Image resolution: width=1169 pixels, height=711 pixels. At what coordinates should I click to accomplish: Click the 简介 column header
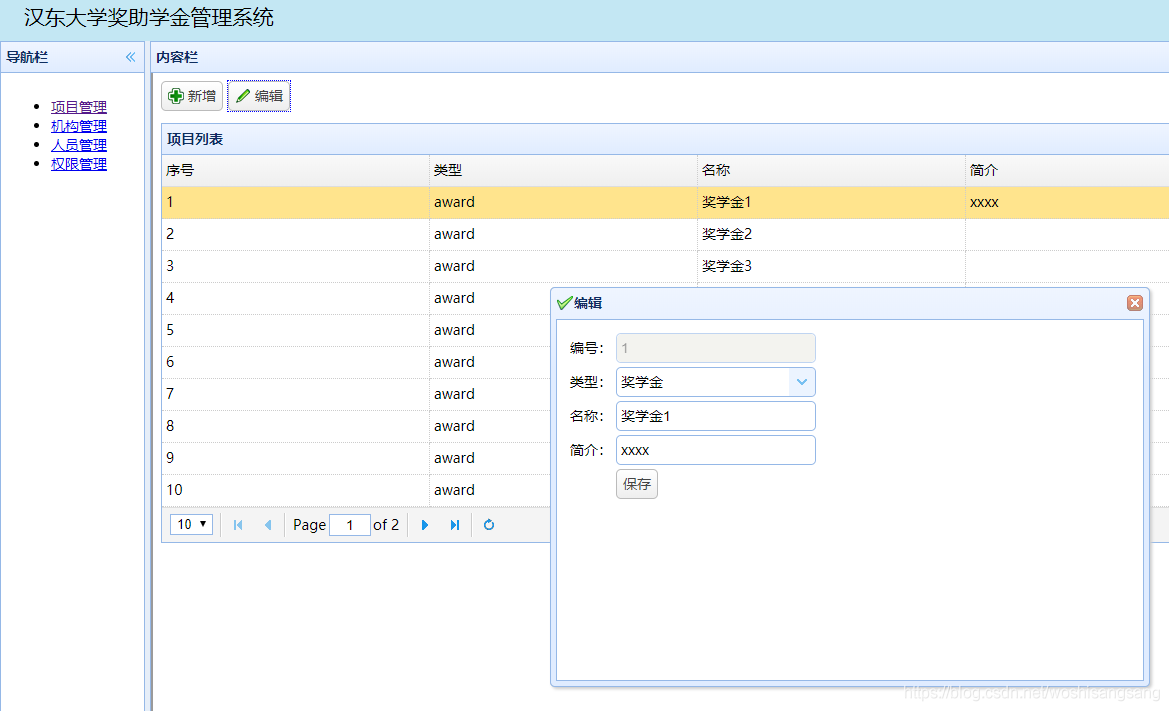(x=1067, y=171)
